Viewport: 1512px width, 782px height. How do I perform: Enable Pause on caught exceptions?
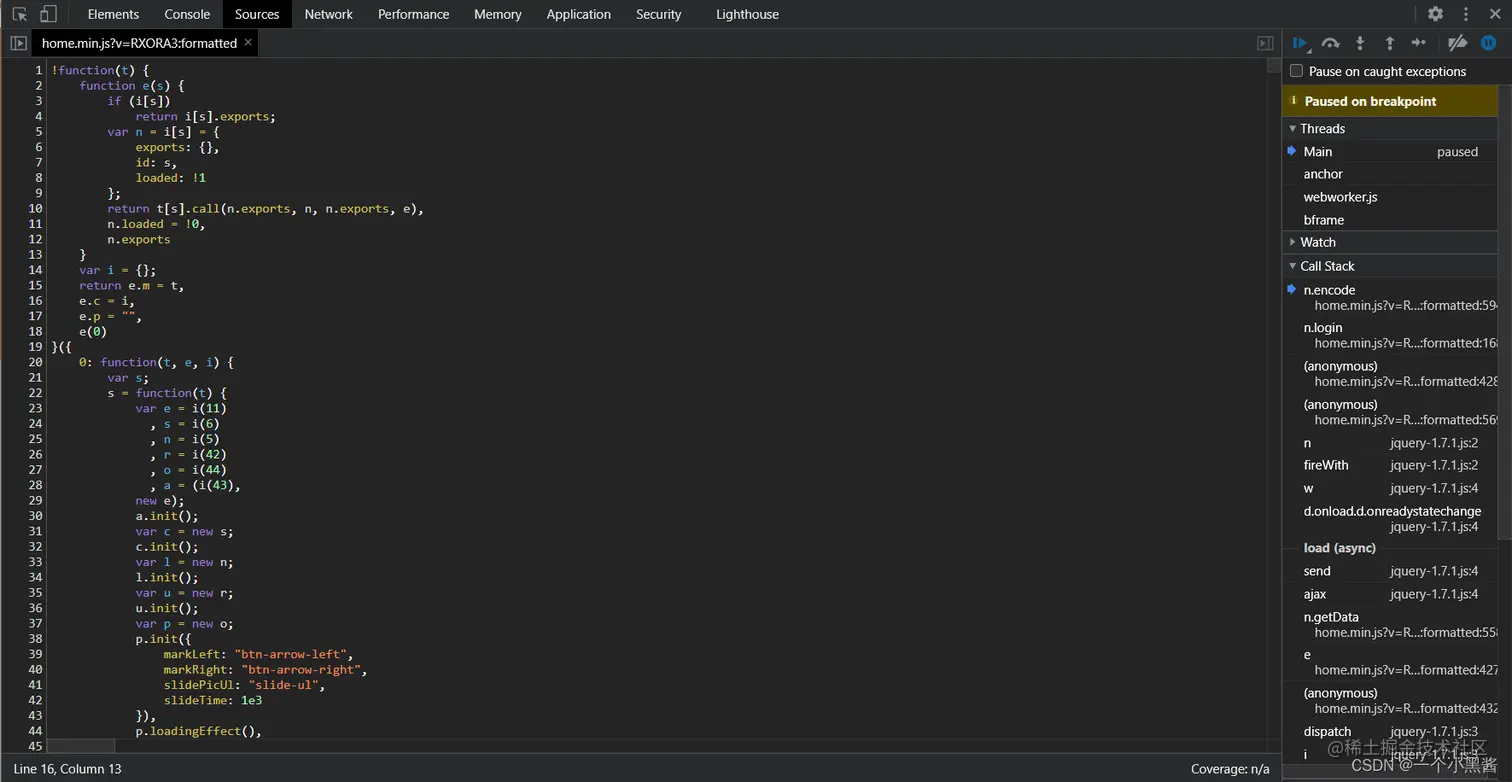pyautogui.click(x=1296, y=71)
